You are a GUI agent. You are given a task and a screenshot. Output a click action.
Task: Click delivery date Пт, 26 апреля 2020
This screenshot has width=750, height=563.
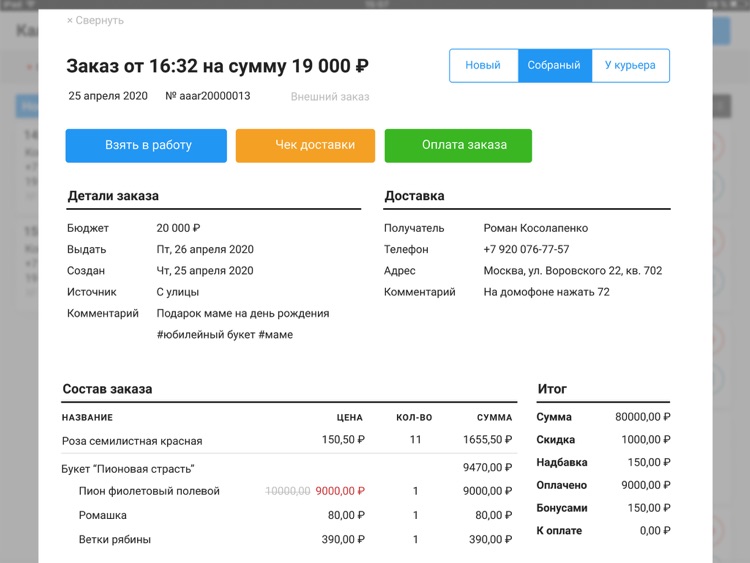(205, 249)
